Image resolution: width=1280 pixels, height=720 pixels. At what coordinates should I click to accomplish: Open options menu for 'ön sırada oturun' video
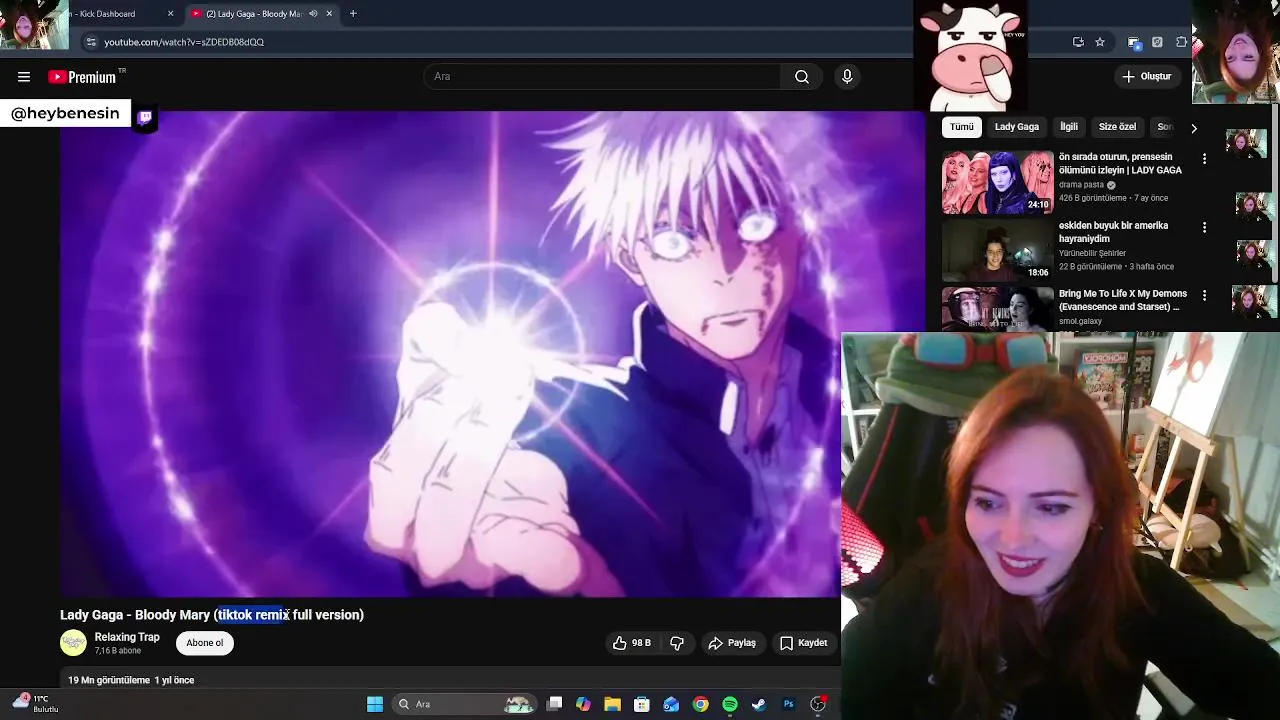[x=1204, y=159]
